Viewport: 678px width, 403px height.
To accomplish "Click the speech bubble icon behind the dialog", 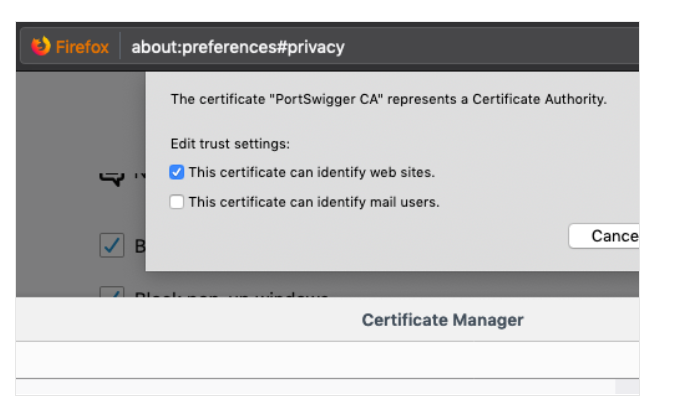I will [x=112, y=178].
